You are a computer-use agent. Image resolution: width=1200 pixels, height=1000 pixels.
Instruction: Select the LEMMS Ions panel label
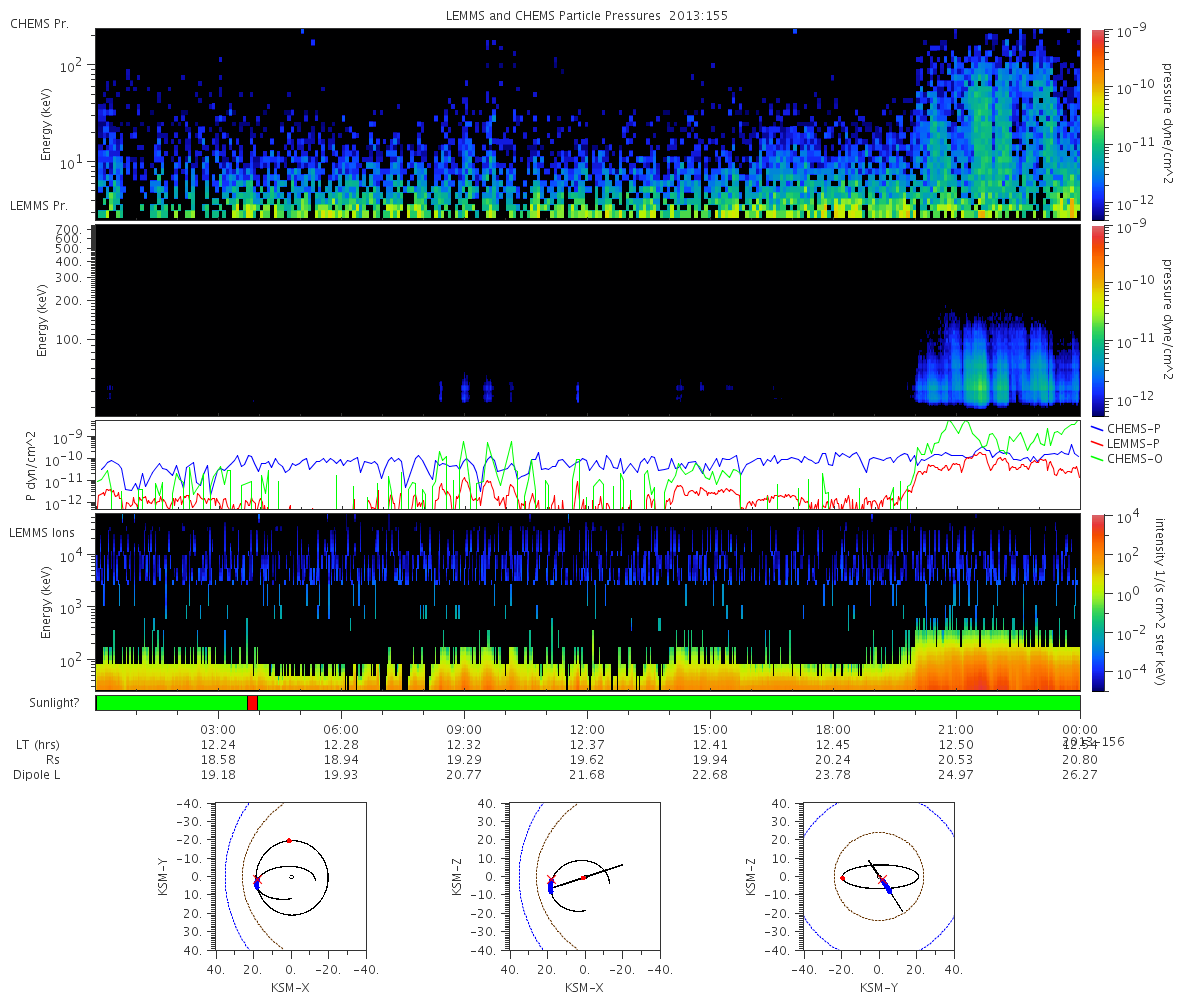42,533
